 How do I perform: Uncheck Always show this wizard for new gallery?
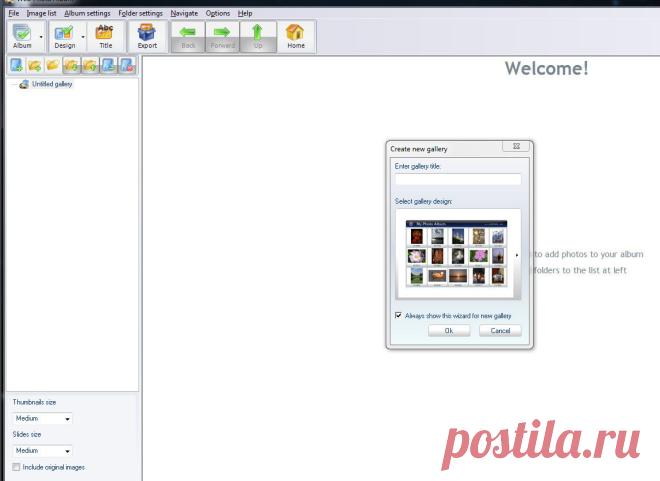(398, 315)
